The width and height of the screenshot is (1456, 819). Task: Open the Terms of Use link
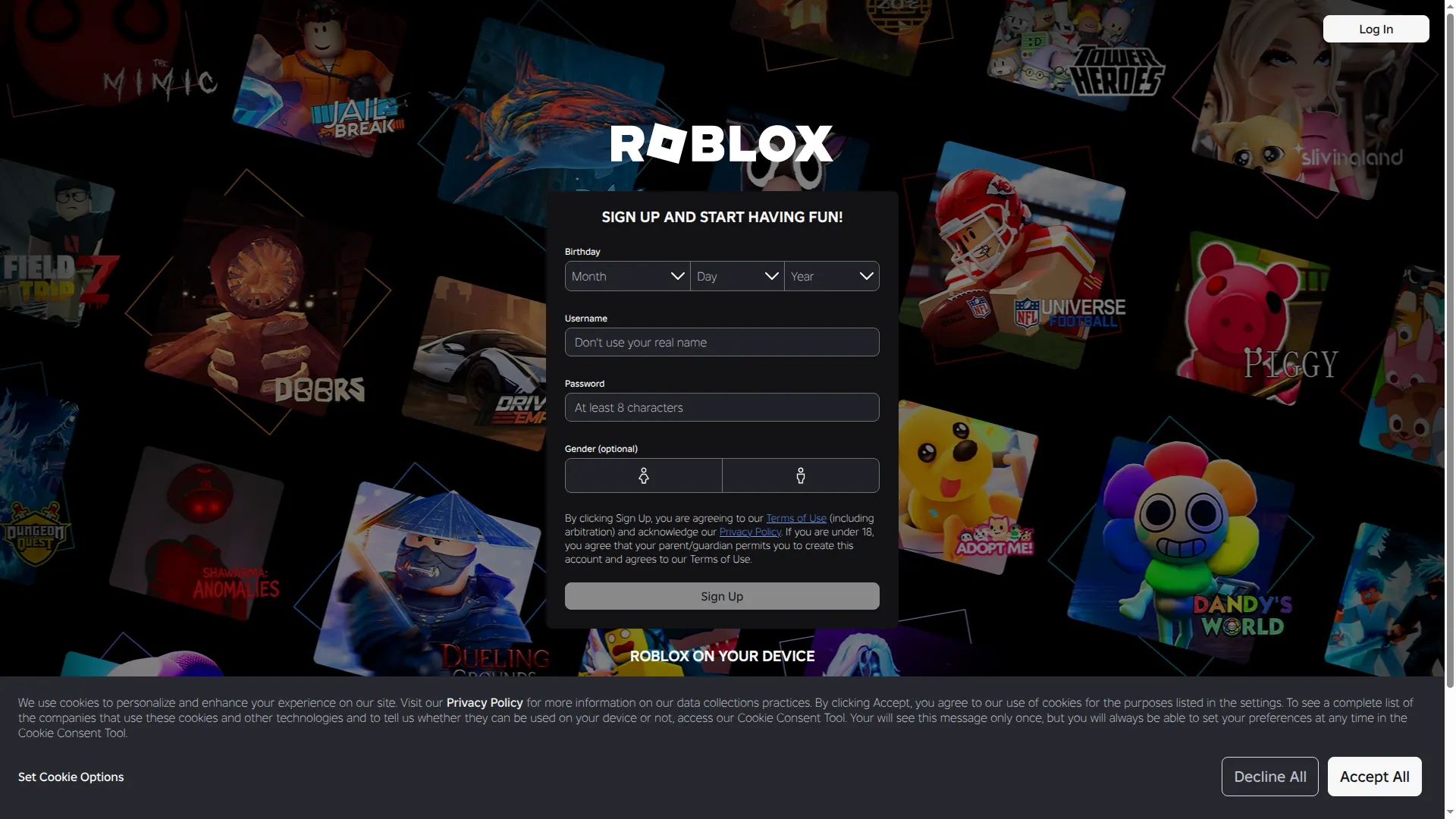click(796, 518)
